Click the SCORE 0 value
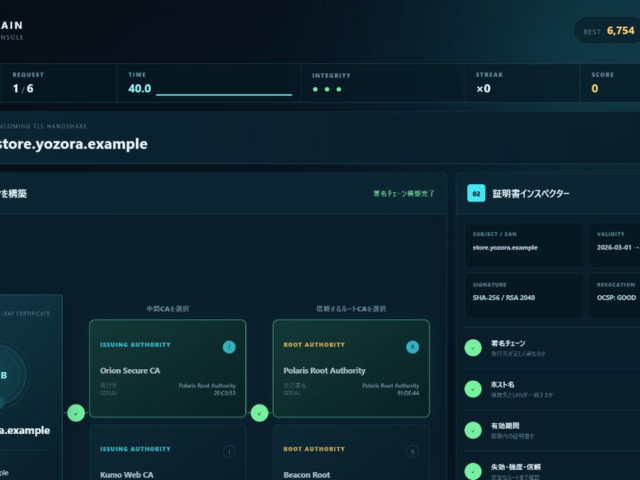Viewport: 640px width, 480px height. point(595,89)
